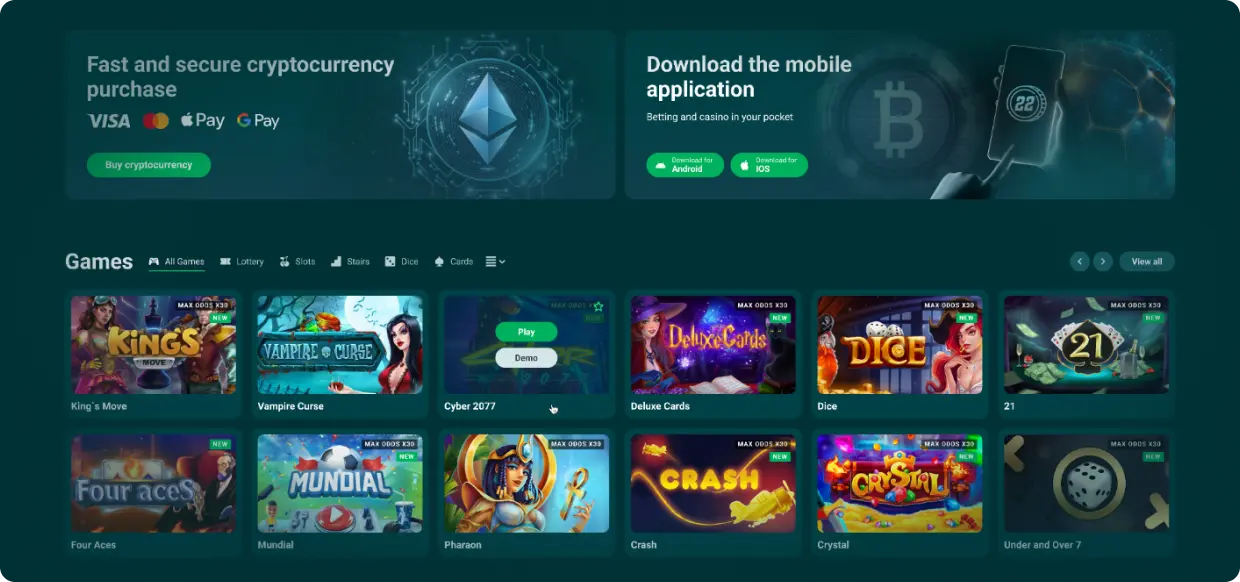The width and height of the screenshot is (1240, 582).
Task: Click the Buy cryptocurrency button
Action: [x=149, y=165]
